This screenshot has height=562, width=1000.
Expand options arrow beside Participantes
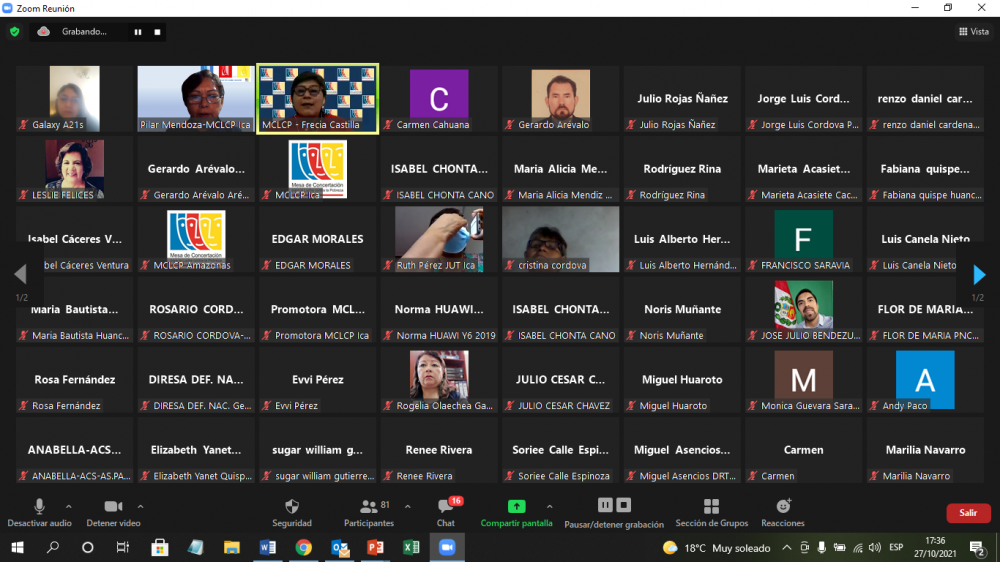point(407,506)
